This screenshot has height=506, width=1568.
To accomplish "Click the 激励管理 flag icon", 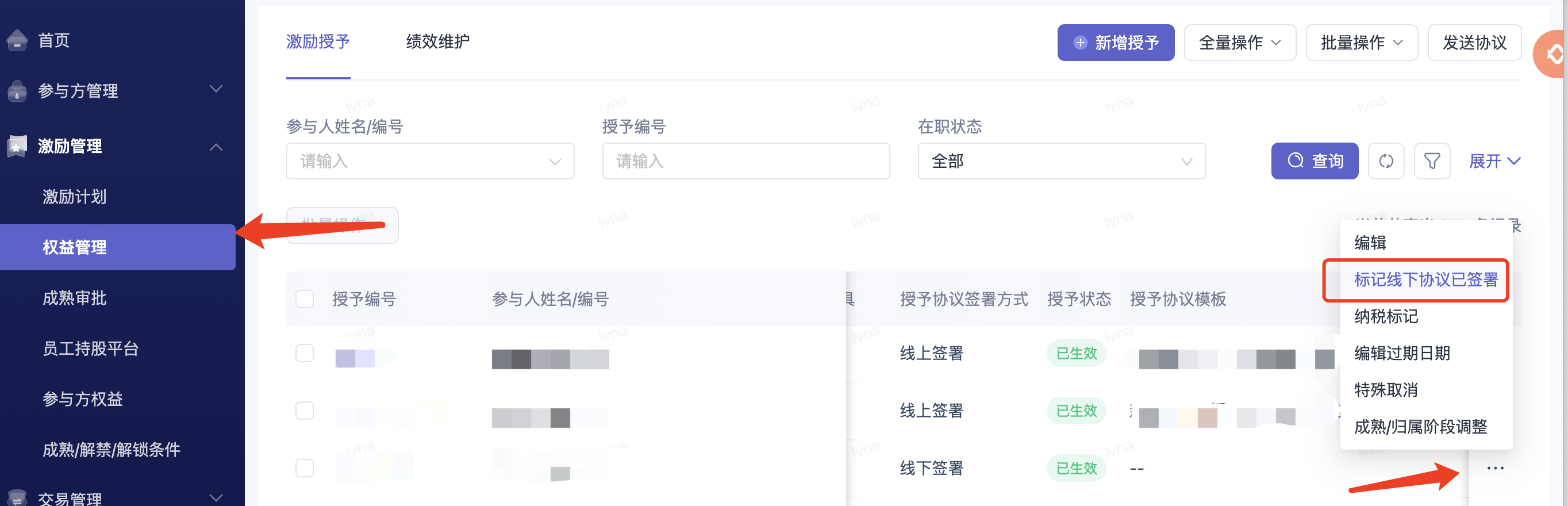I will coord(17,146).
